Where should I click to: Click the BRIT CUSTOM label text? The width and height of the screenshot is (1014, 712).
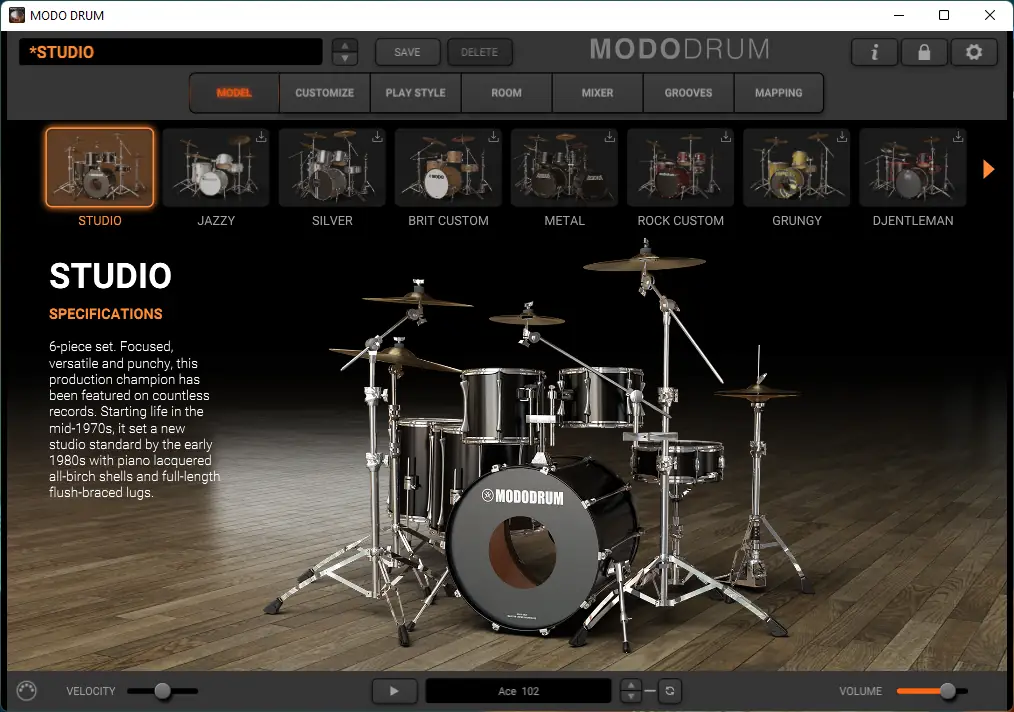[x=448, y=221]
